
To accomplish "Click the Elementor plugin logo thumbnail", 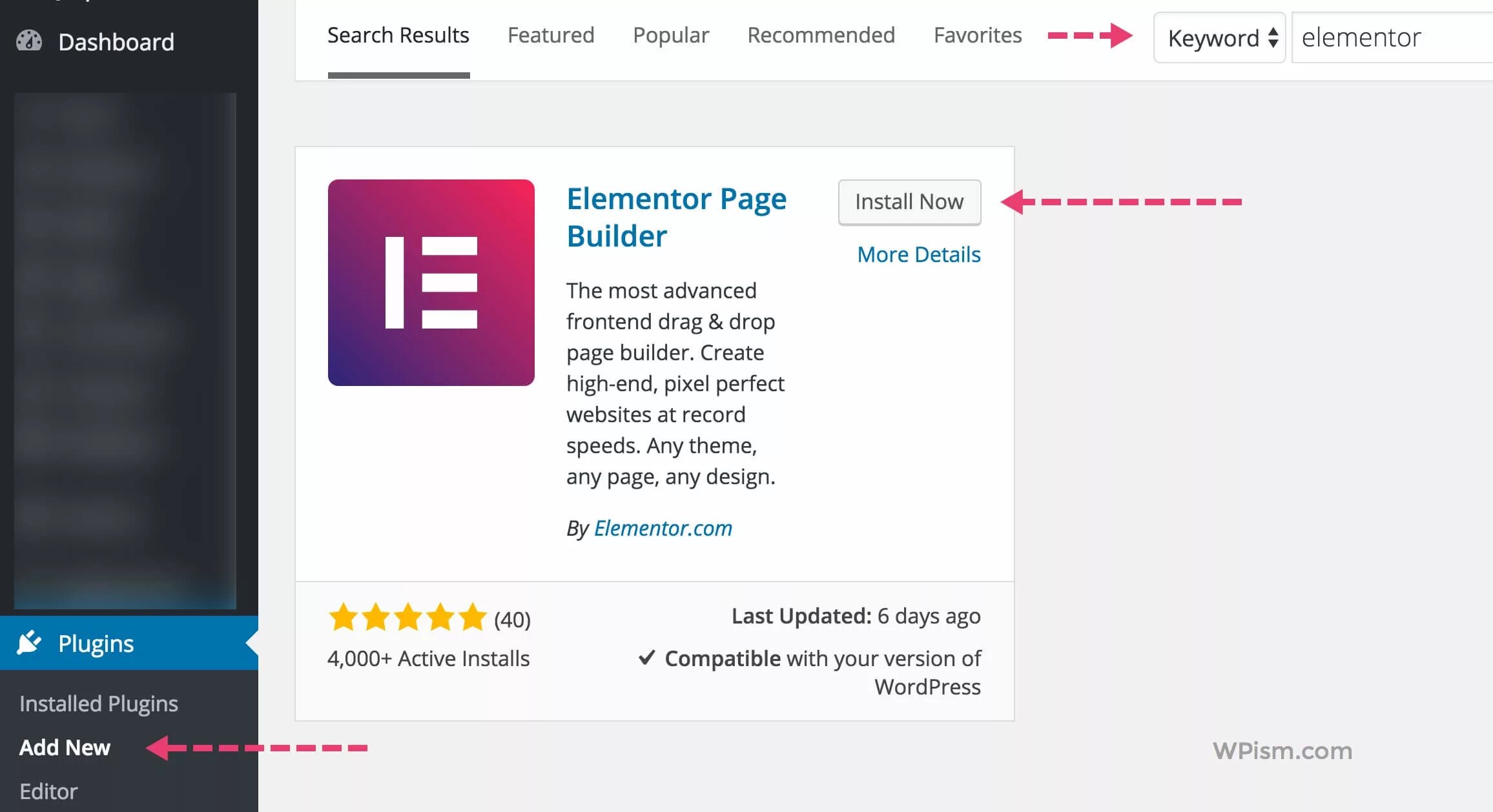I will 431,283.
